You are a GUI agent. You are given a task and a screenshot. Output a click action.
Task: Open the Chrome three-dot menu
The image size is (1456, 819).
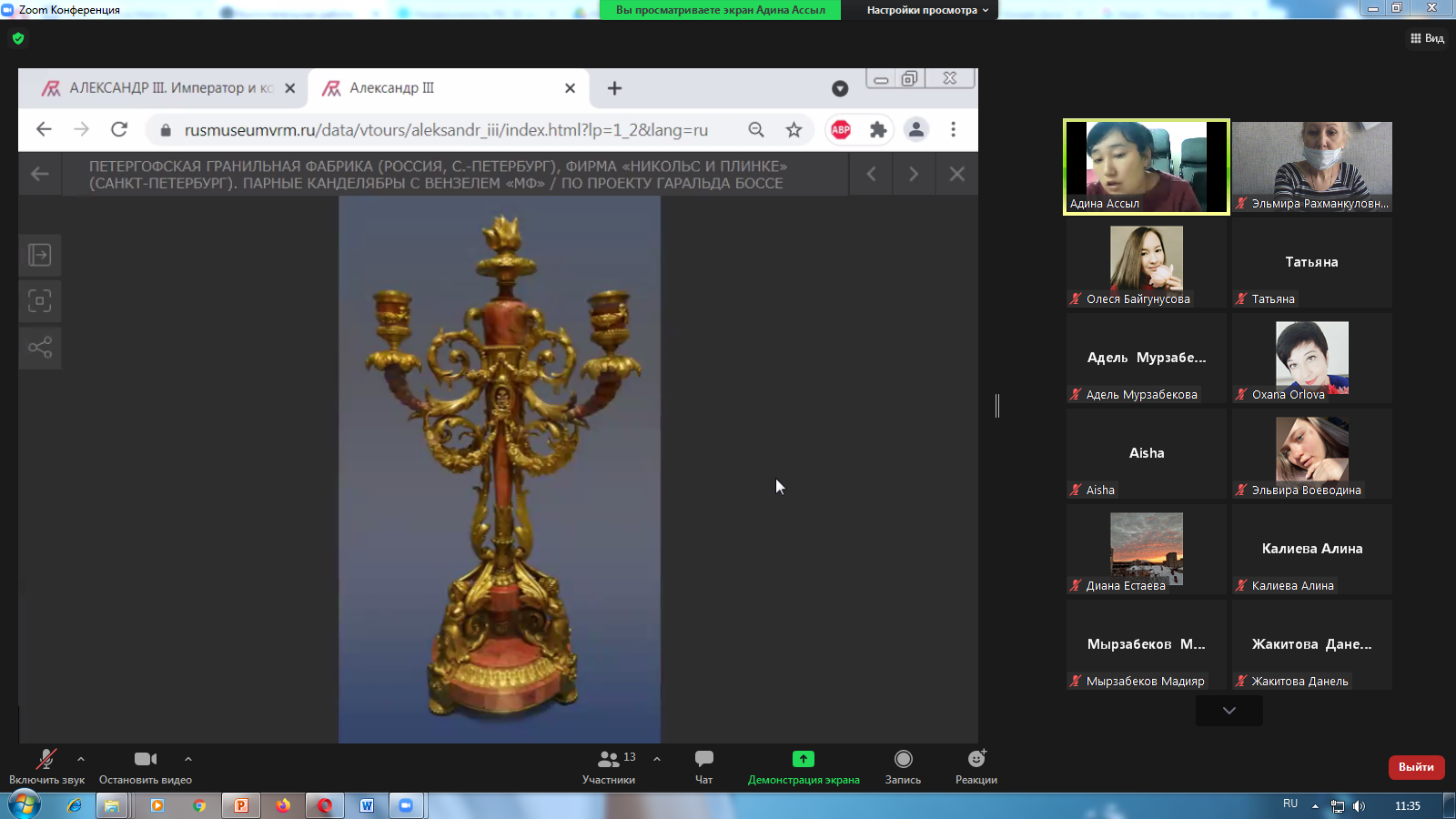(954, 130)
